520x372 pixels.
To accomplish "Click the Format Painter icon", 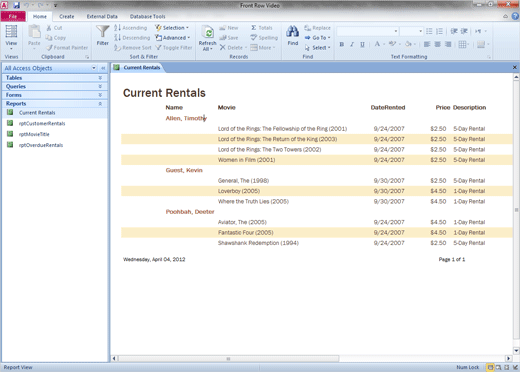I will click(x=49, y=48).
